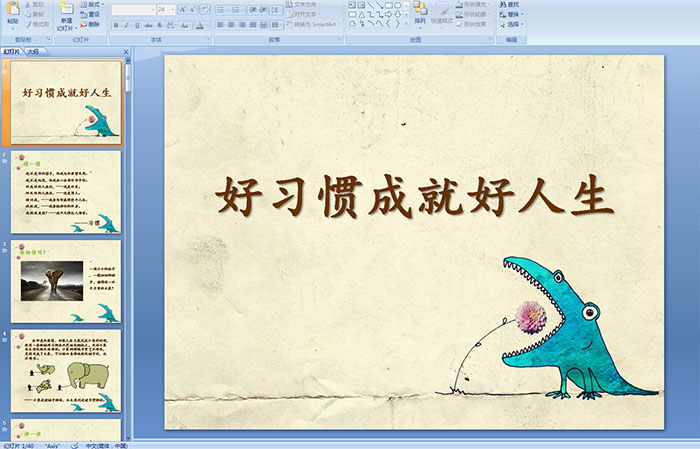Image resolution: width=700 pixels, height=449 pixels.
Task: Open the Clipboard pane launcher
Action: [x=48, y=39]
